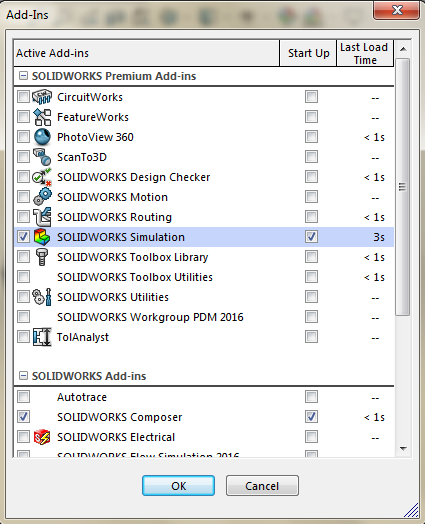425x524 pixels.
Task: Check SOLIDWORKS Motion Start Up checkbox
Action: [311, 196]
